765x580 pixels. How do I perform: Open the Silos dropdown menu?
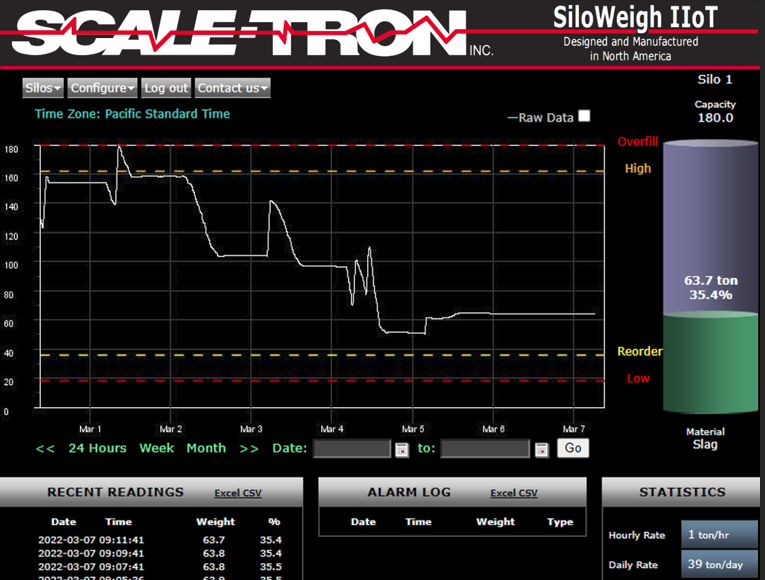(43, 88)
